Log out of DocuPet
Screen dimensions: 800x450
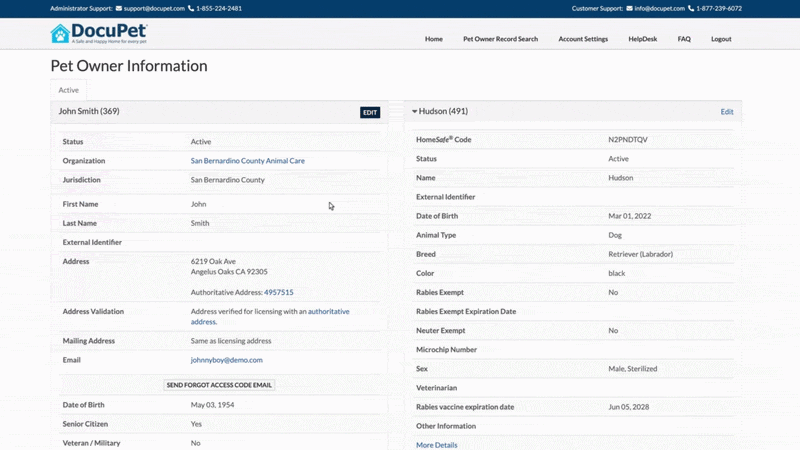coord(721,39)
